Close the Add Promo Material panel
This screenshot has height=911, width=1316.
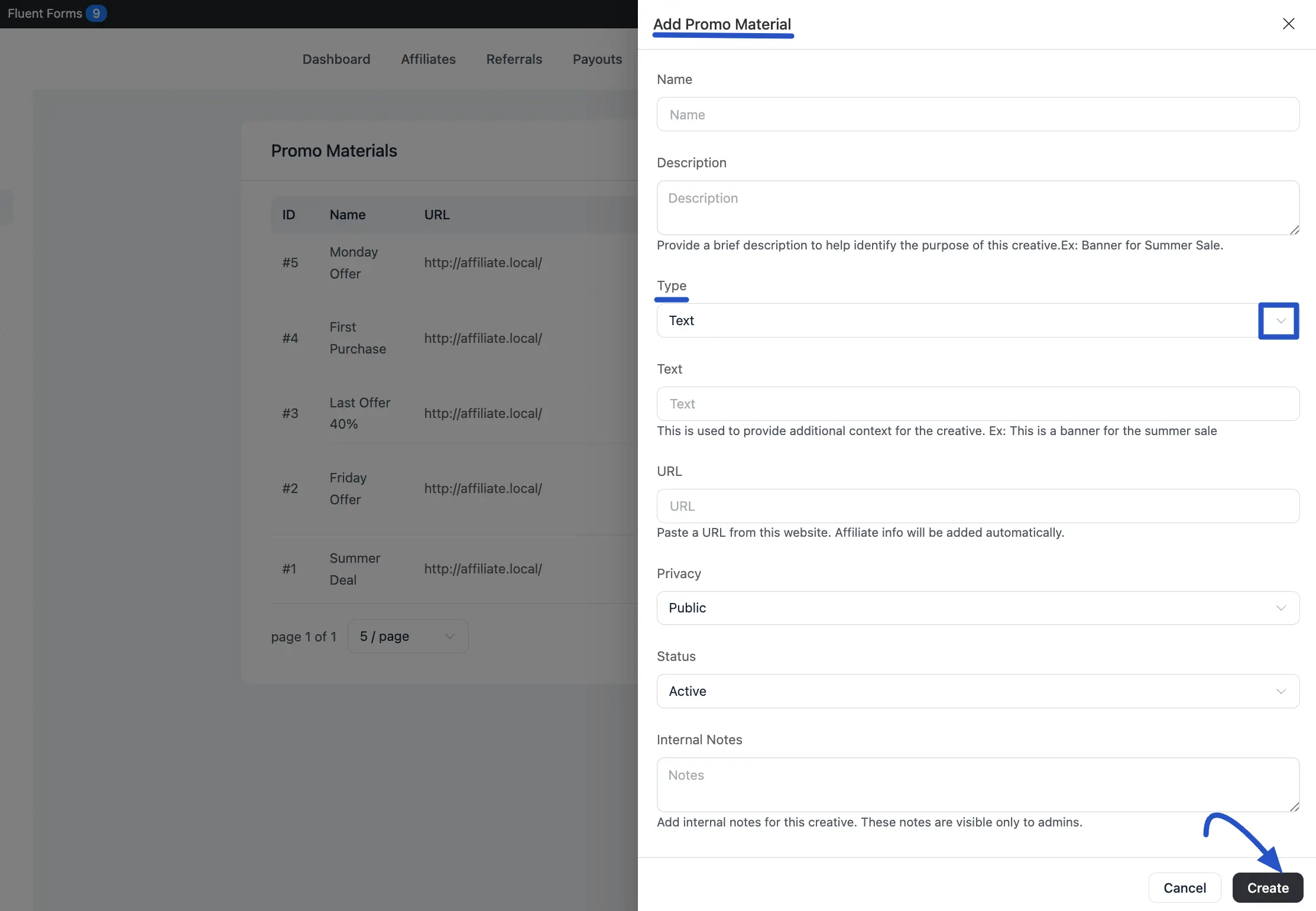click(x=1288, y=24)
